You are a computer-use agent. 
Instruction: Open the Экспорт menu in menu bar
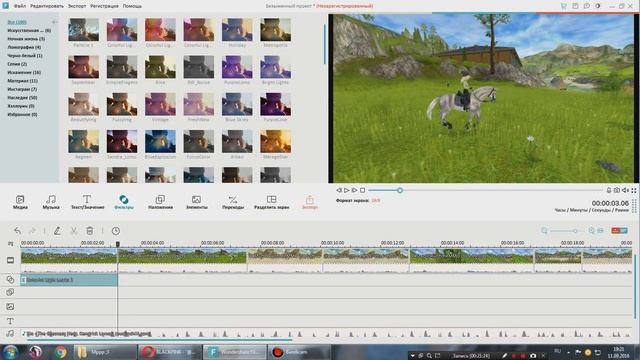tap(77, 6)
